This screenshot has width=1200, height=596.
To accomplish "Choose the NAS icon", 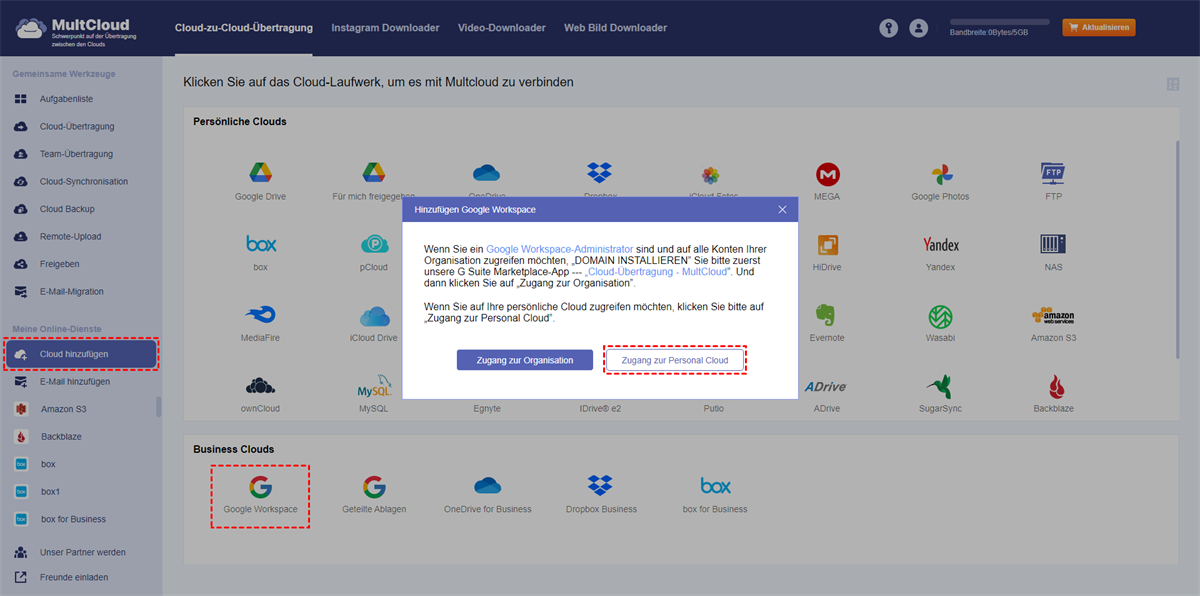I will pyautogui.click(x=1052, y=244).
